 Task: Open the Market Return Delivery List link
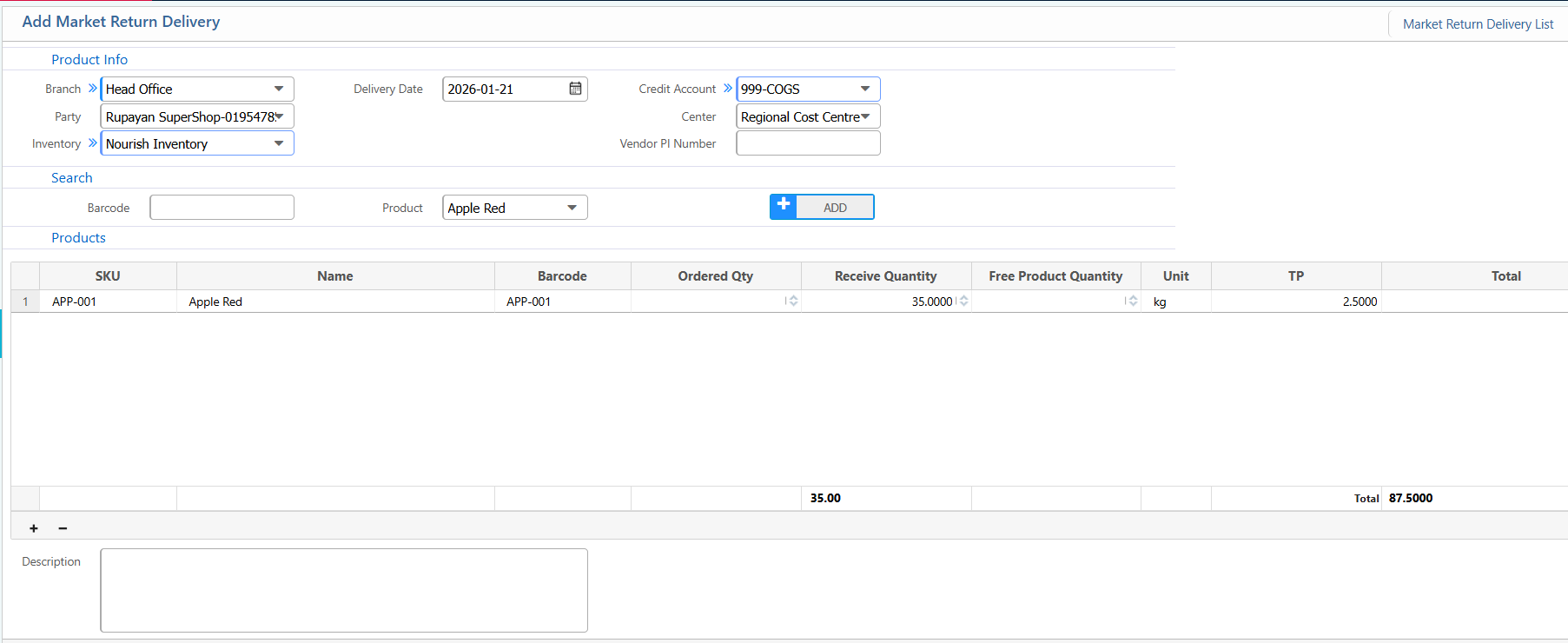(x=1478, y=24)
